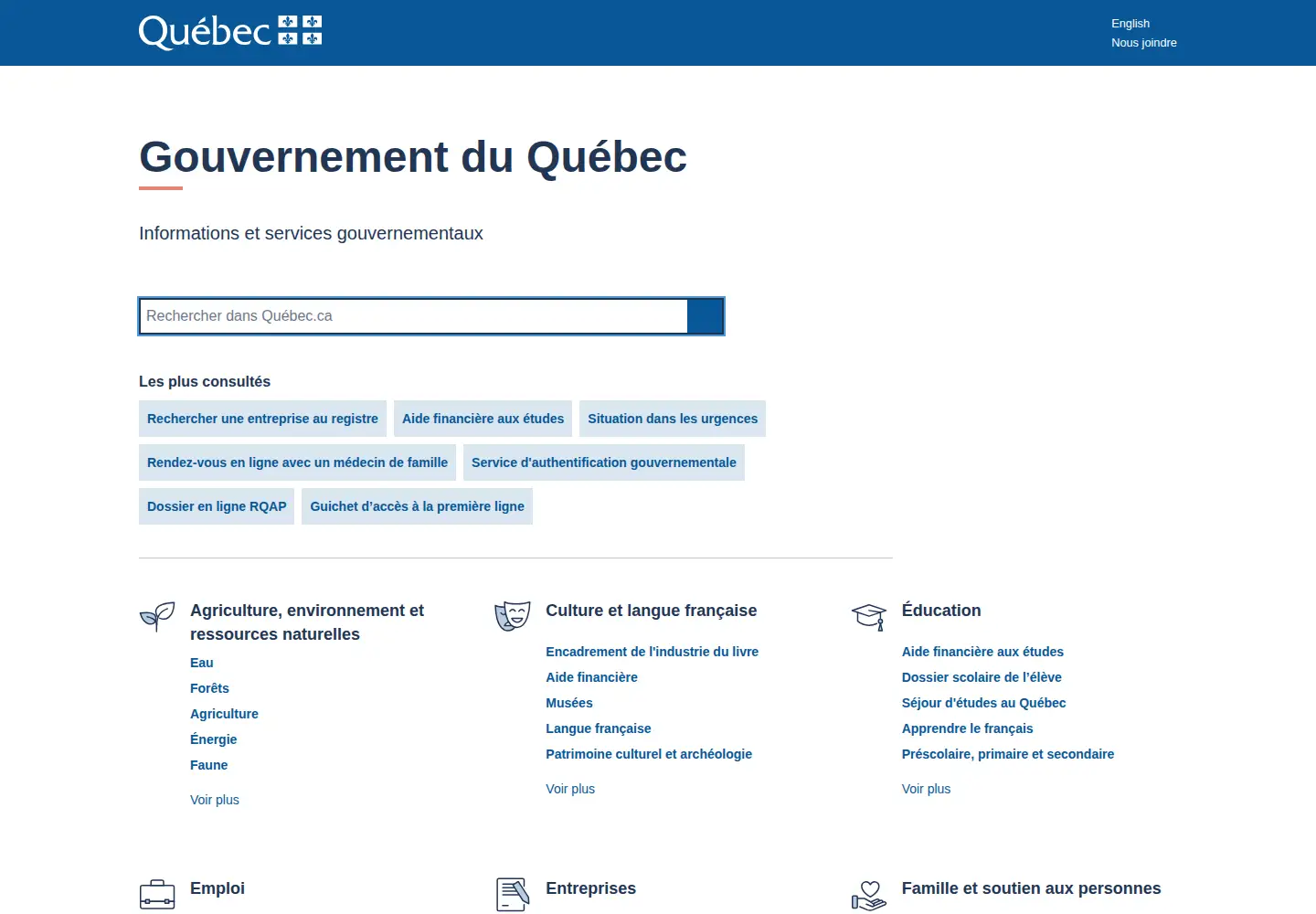This screenshot has height=914, width=1316.
Task: Open Rechercher une entreprise au registre
Action: pyautogui.click(x=262, y=419)
